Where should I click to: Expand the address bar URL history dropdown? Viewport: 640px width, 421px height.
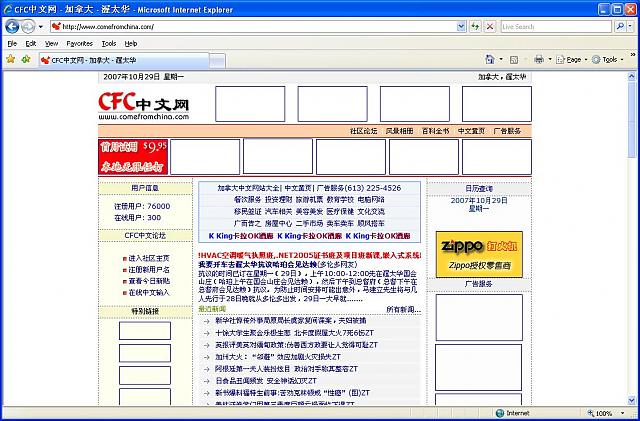click(461, 27)
